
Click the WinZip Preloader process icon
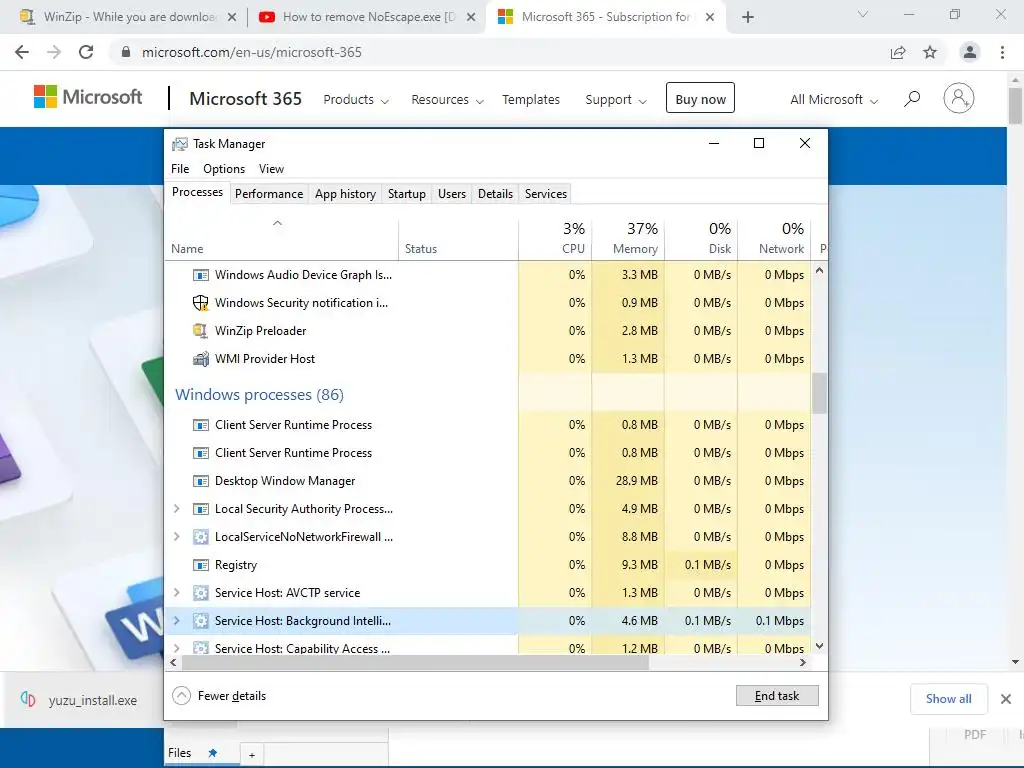(x=200, y=330)
